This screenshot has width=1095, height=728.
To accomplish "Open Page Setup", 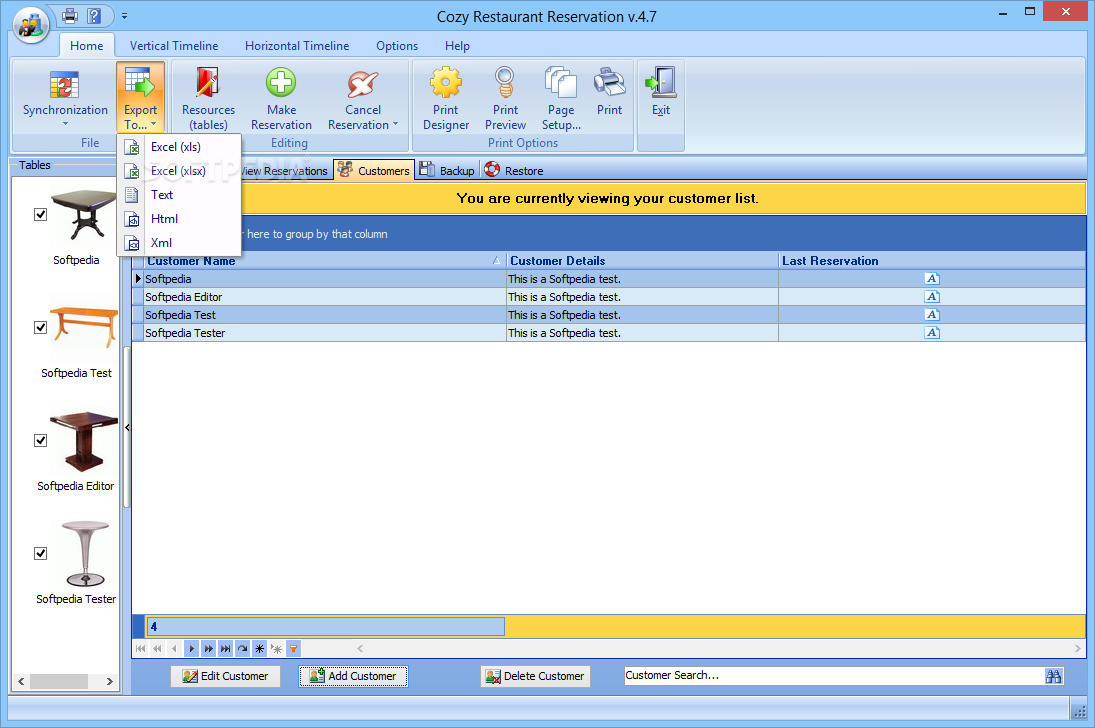I will (x=561, y=98).
